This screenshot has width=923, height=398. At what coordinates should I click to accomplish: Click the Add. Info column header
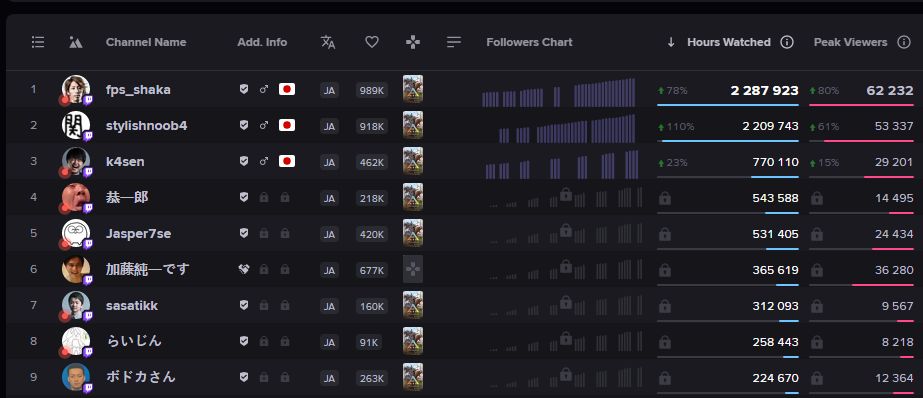262,42
